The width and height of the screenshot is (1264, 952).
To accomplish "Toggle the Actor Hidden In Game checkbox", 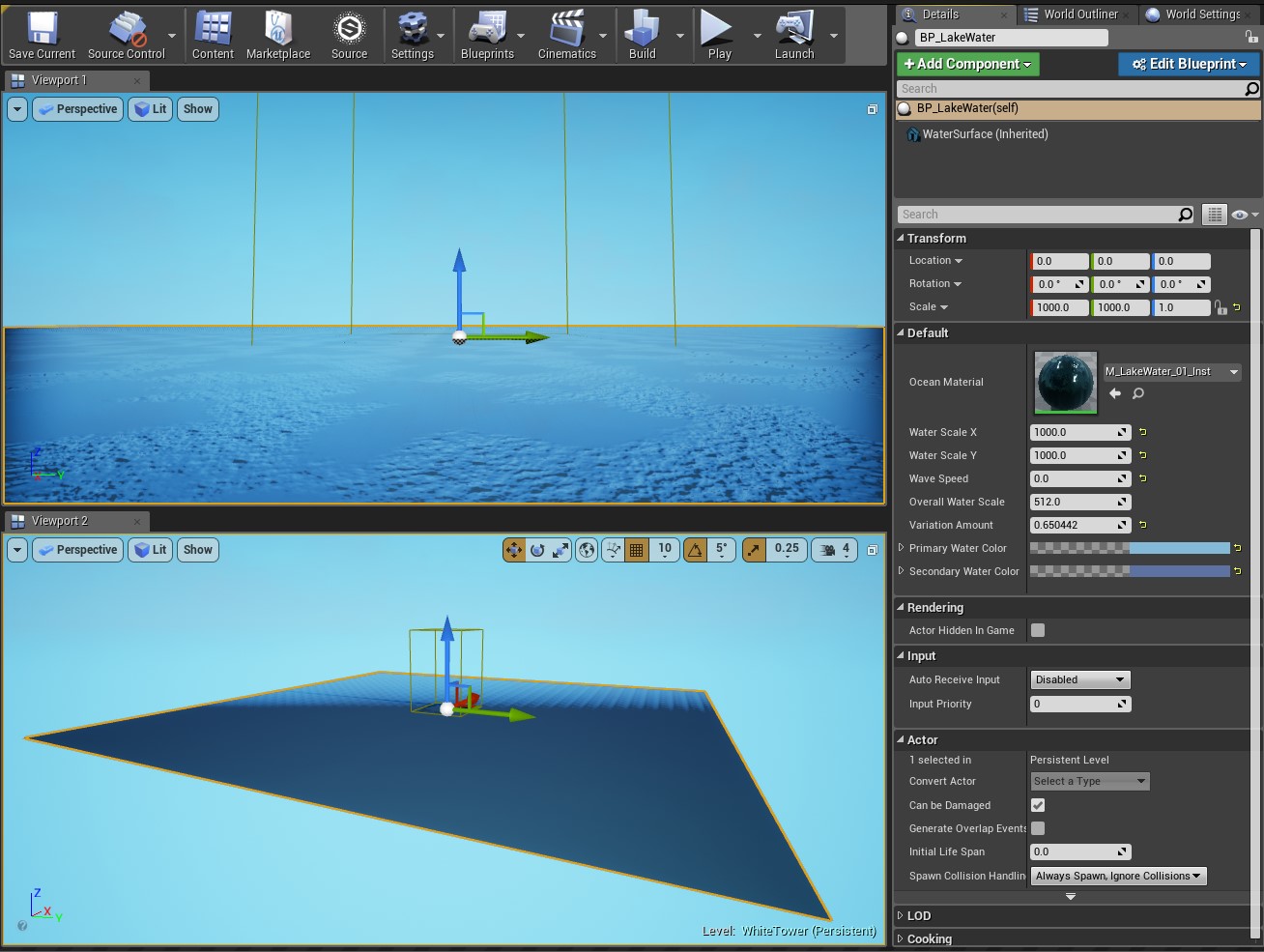I will [x=1038, y=630].
